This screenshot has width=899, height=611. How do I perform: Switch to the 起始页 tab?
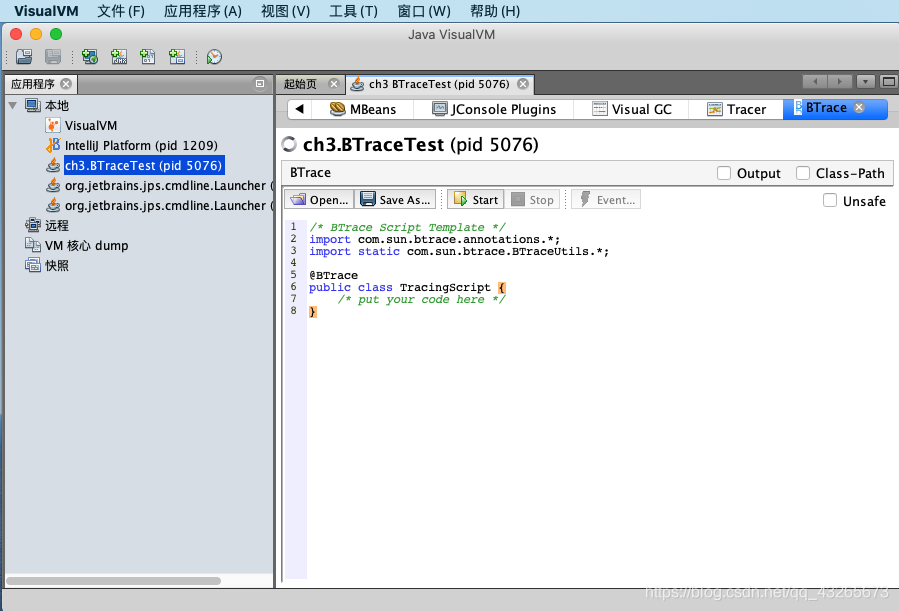(x=300, y=84)
